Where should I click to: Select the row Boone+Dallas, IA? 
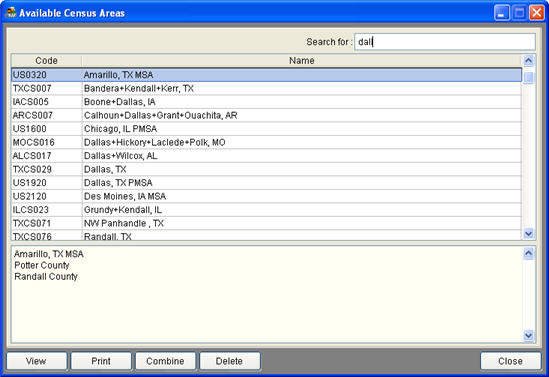pyautogui.click(x=266, y=102)
